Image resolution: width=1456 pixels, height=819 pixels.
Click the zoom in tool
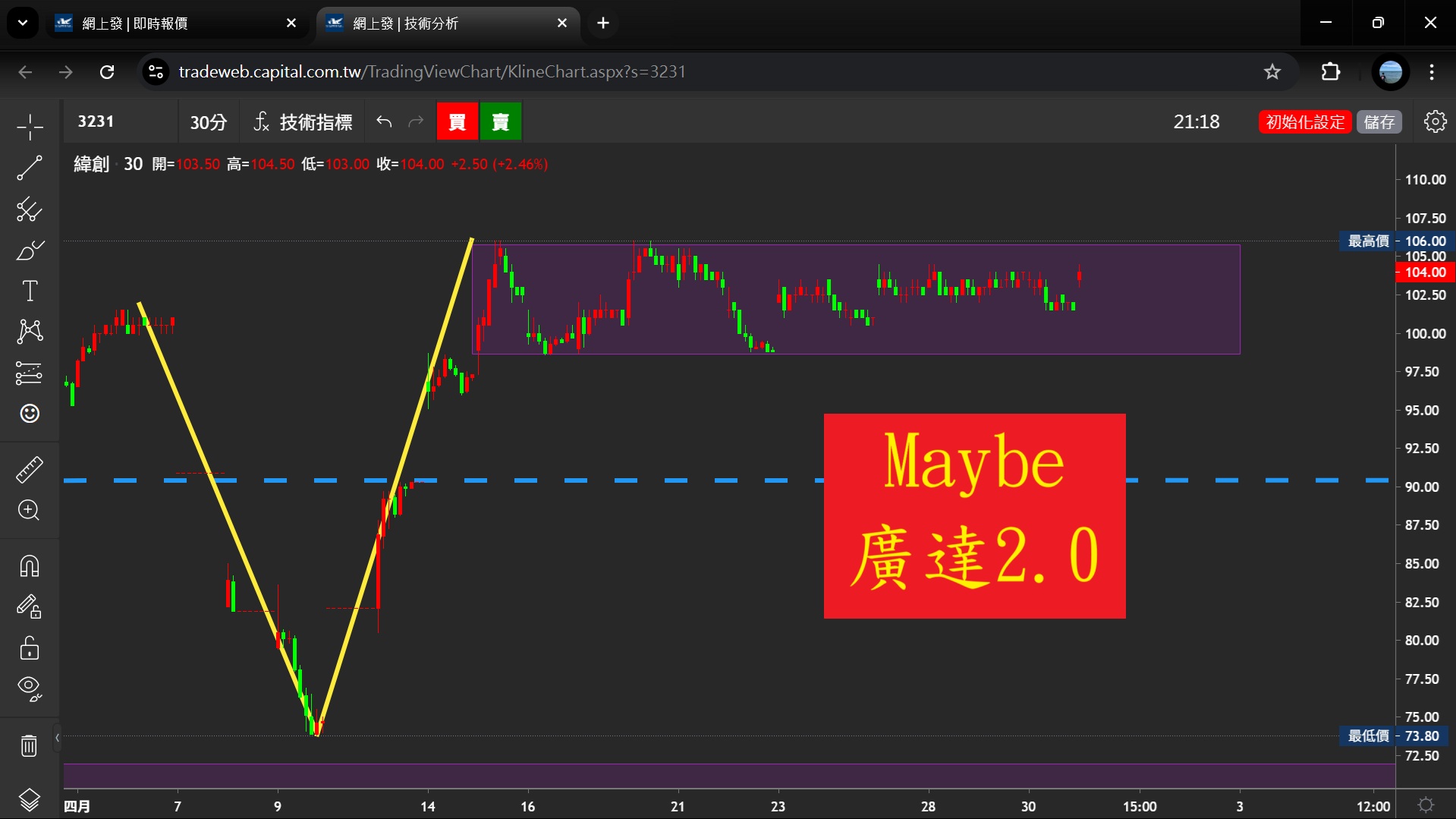[x=30, y=510]
